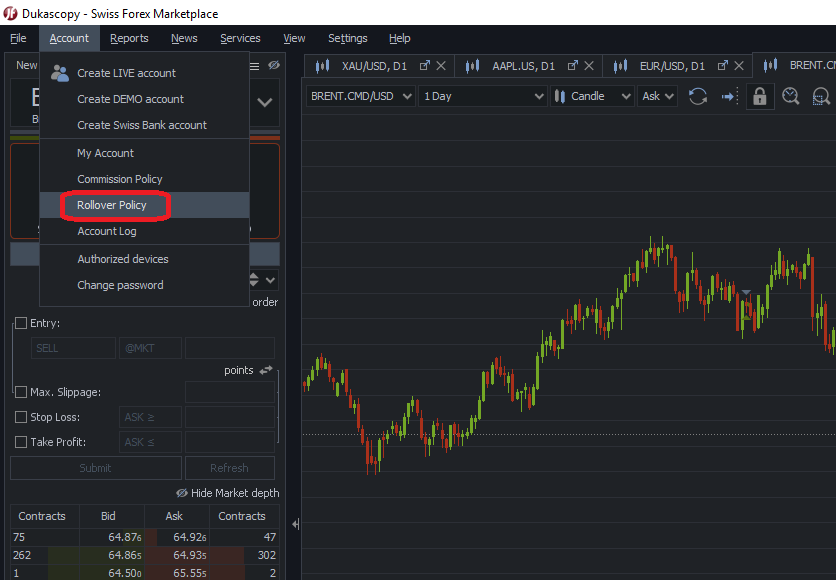The width and height of the screenshot is (836, 580).
Task: Open the View menu
Action: point(294,38)
